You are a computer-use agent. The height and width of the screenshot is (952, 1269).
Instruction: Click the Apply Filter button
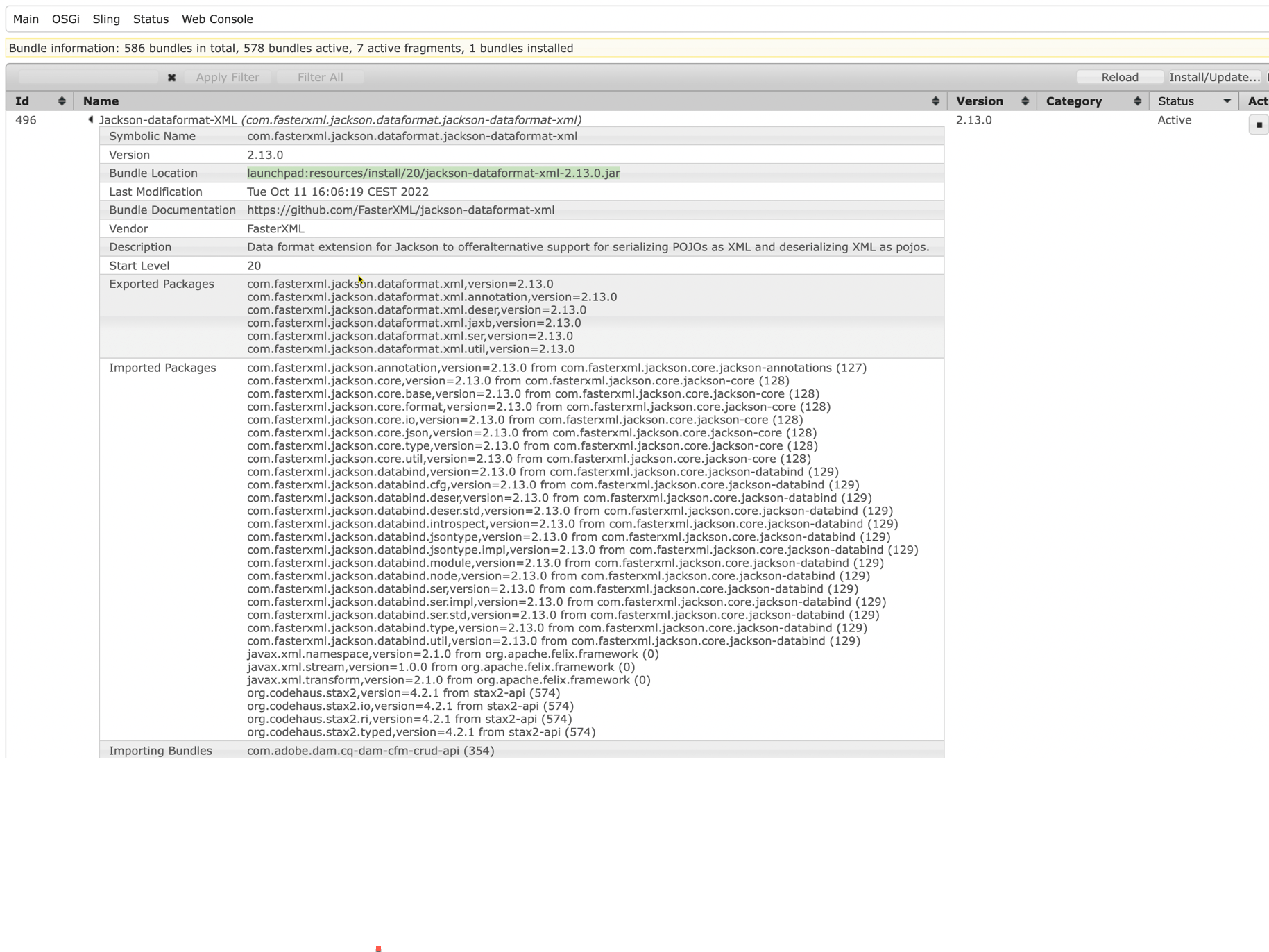(228, 77)
